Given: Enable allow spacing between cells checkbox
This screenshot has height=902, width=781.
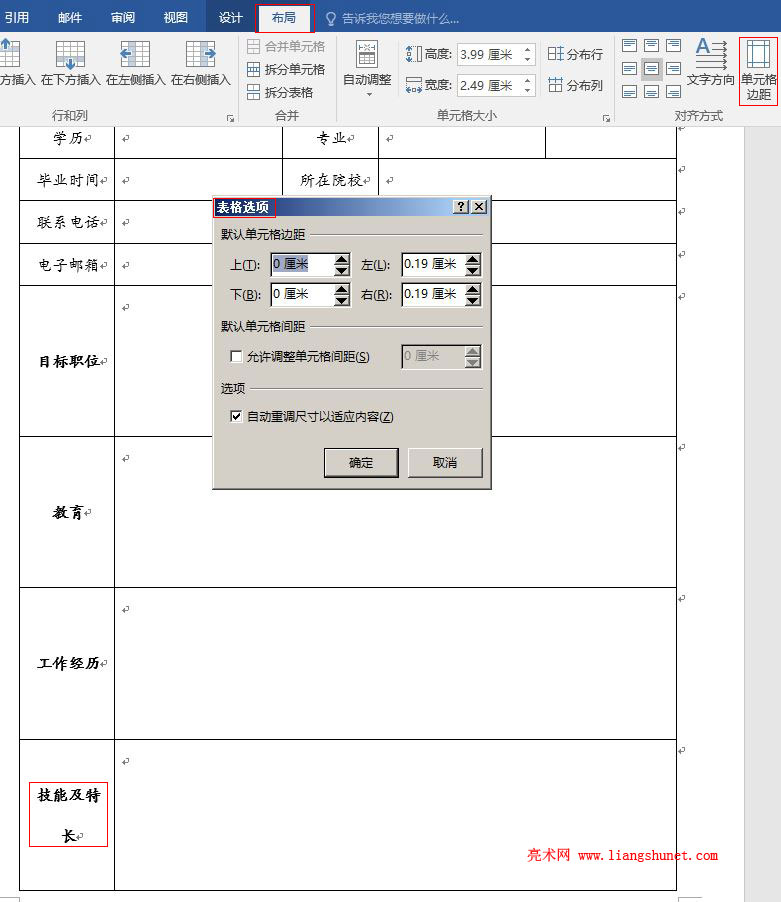Looking at the screenshot, I should (236, 356).
